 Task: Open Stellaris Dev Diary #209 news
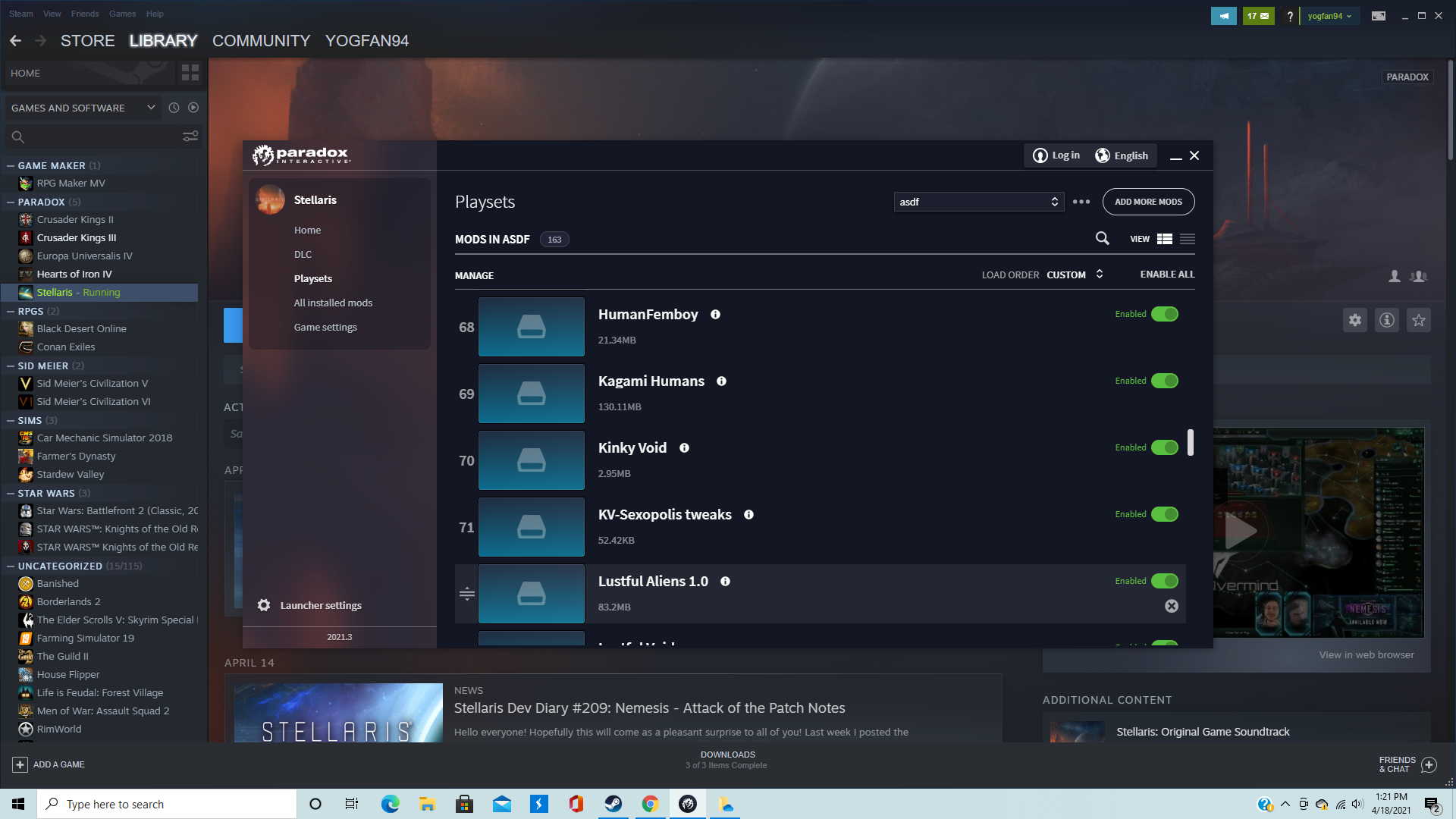(649, 708)
